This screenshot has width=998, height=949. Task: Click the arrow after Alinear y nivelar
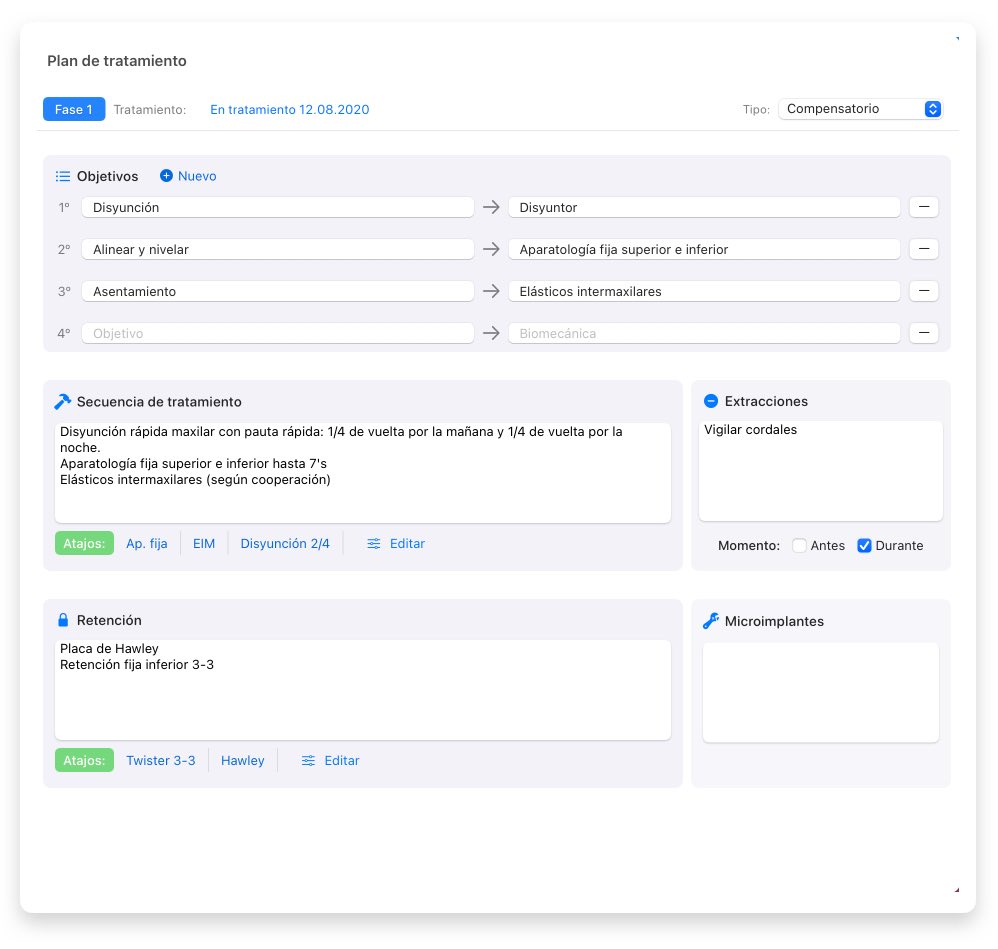point(491,249)
